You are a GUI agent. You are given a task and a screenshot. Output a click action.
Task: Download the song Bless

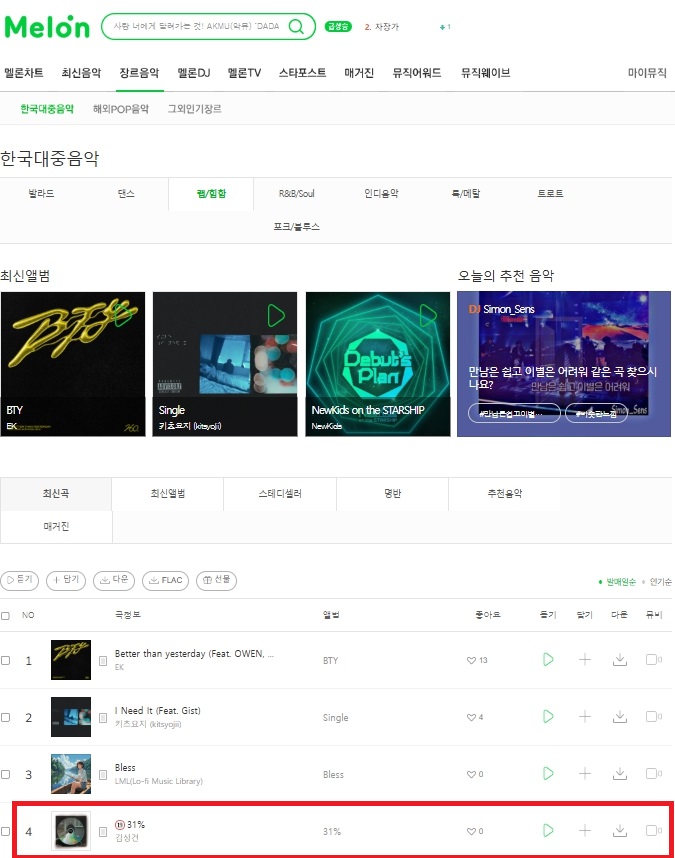620,773
